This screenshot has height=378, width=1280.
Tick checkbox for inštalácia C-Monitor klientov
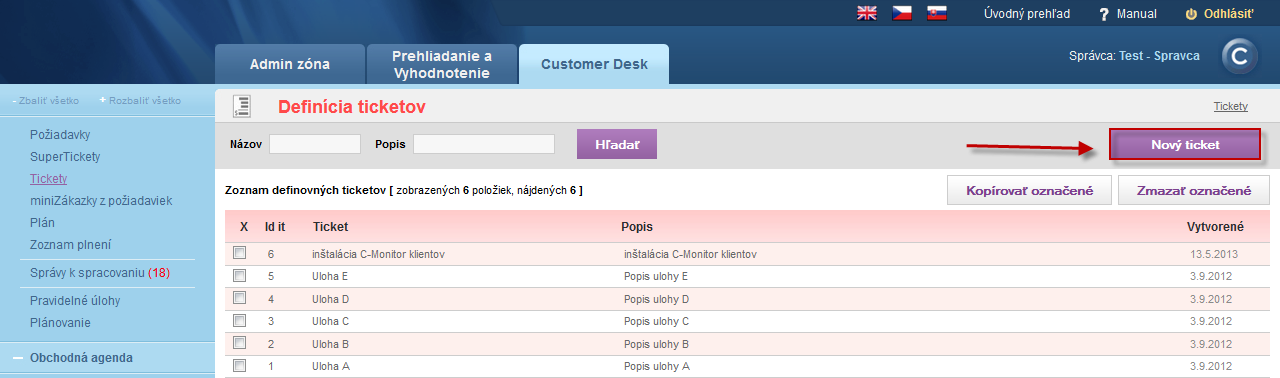pyautogui.click(x=240, y=253)
